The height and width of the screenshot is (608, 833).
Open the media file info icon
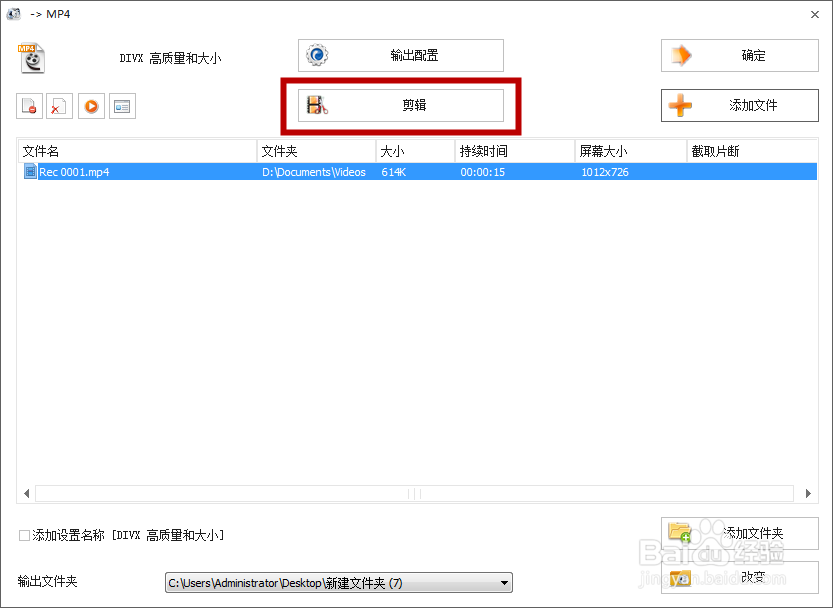(x=122, y=106)
